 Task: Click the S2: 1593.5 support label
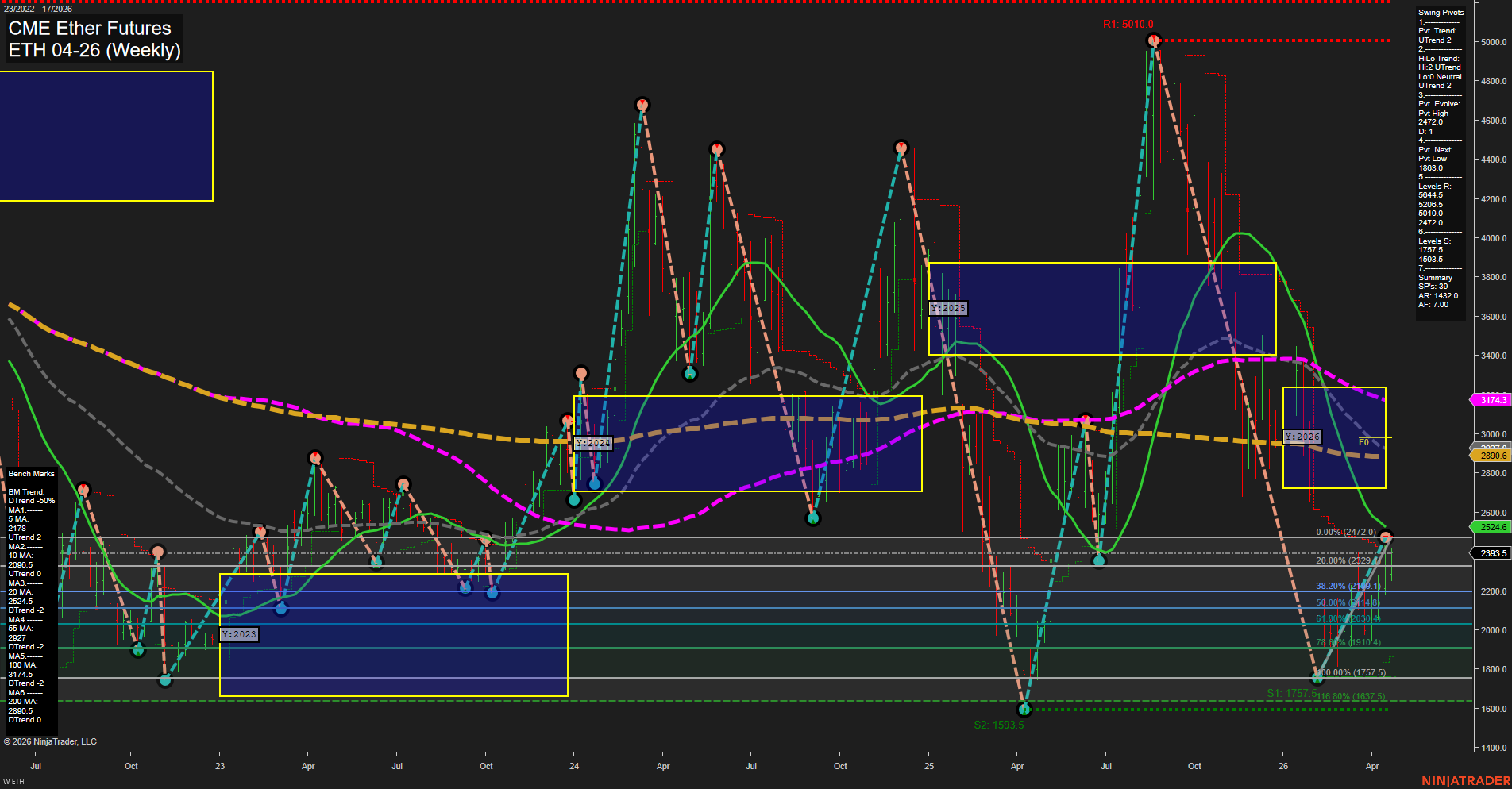(x=997, y=723)
